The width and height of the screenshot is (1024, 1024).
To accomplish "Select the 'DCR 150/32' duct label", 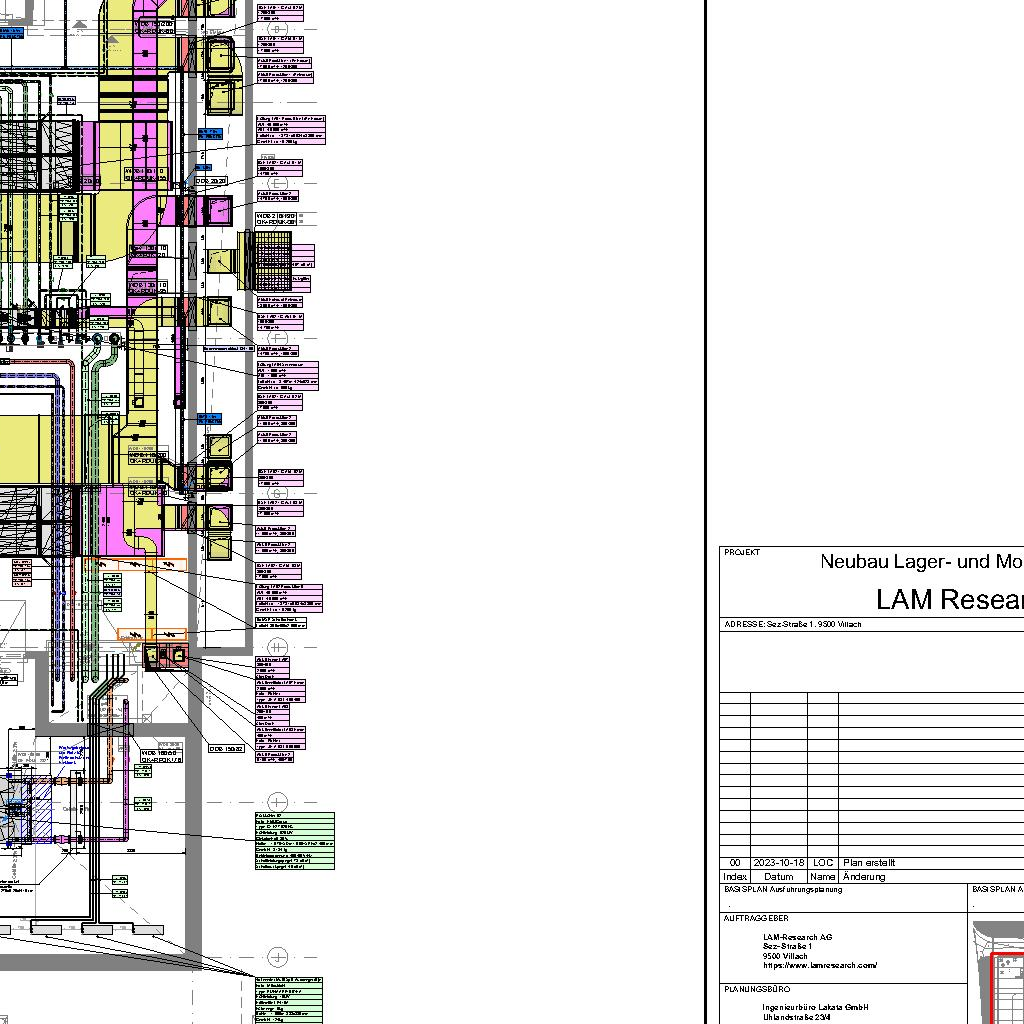I will (x=227, y=748).
